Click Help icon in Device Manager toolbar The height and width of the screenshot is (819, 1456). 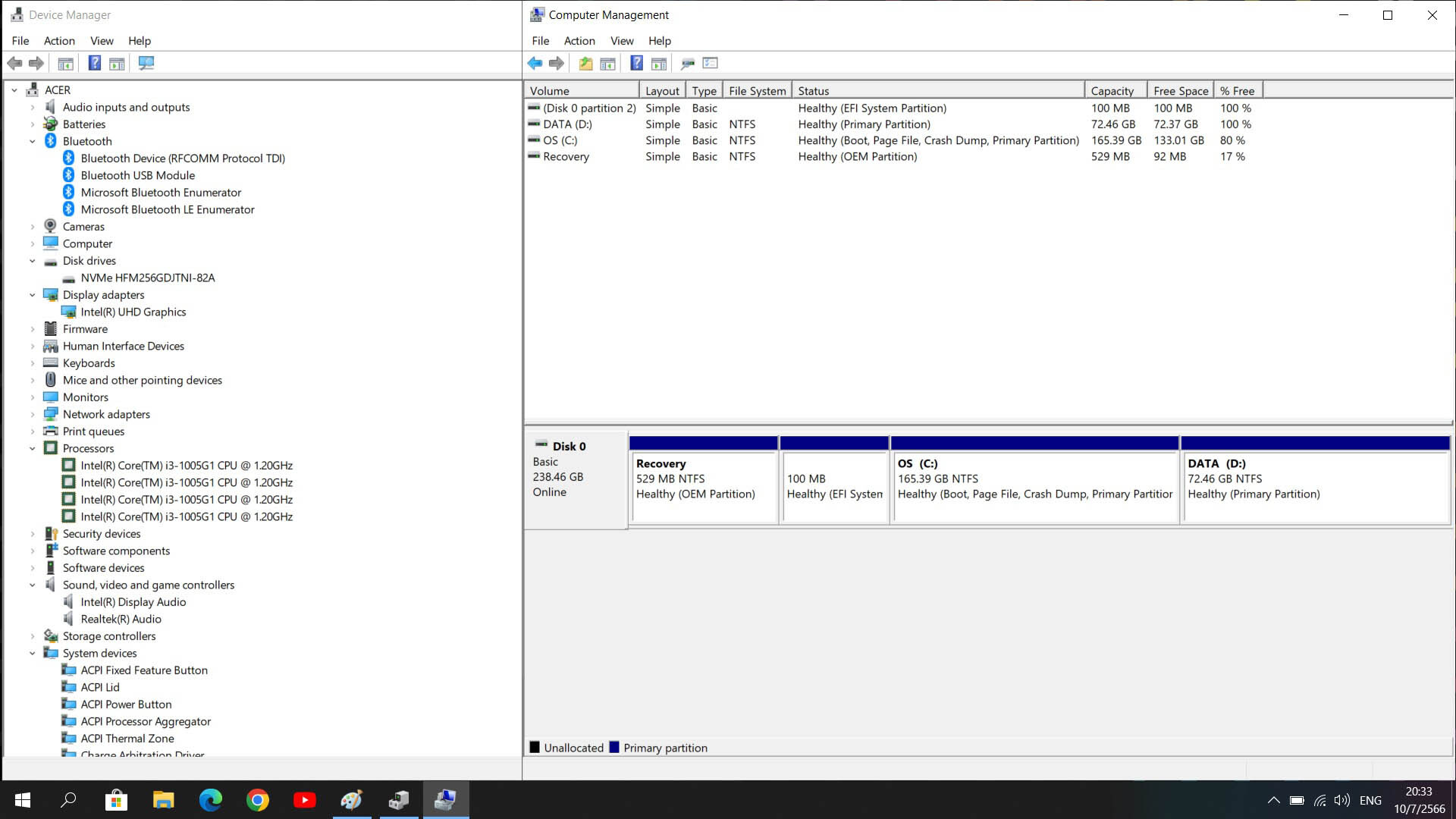coord(95,64)
